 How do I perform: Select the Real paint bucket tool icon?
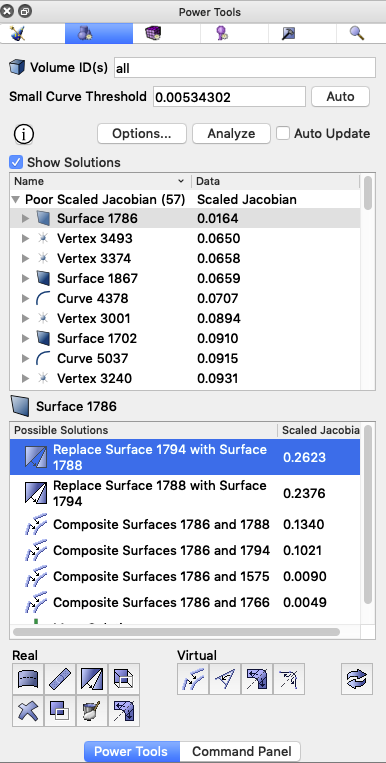[x=92, y=711]
